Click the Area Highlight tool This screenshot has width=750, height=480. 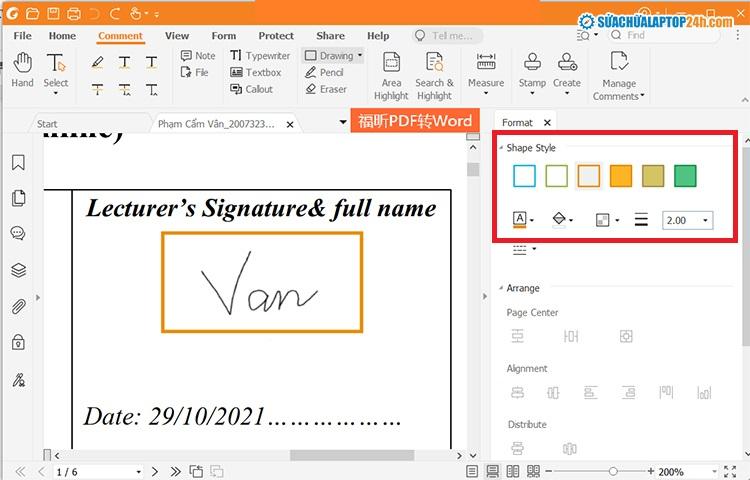coord(391,76)
